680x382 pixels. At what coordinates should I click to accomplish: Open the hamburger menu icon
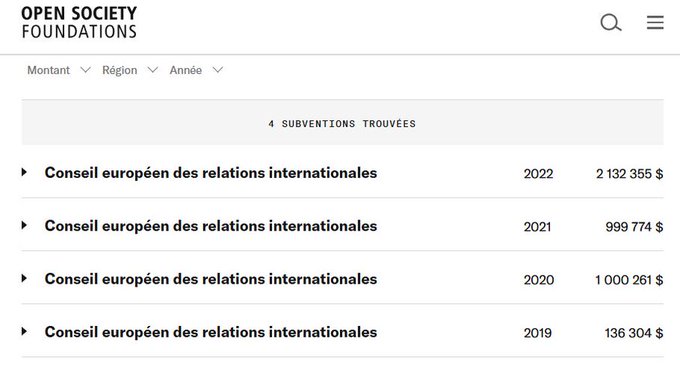(655, 23)
